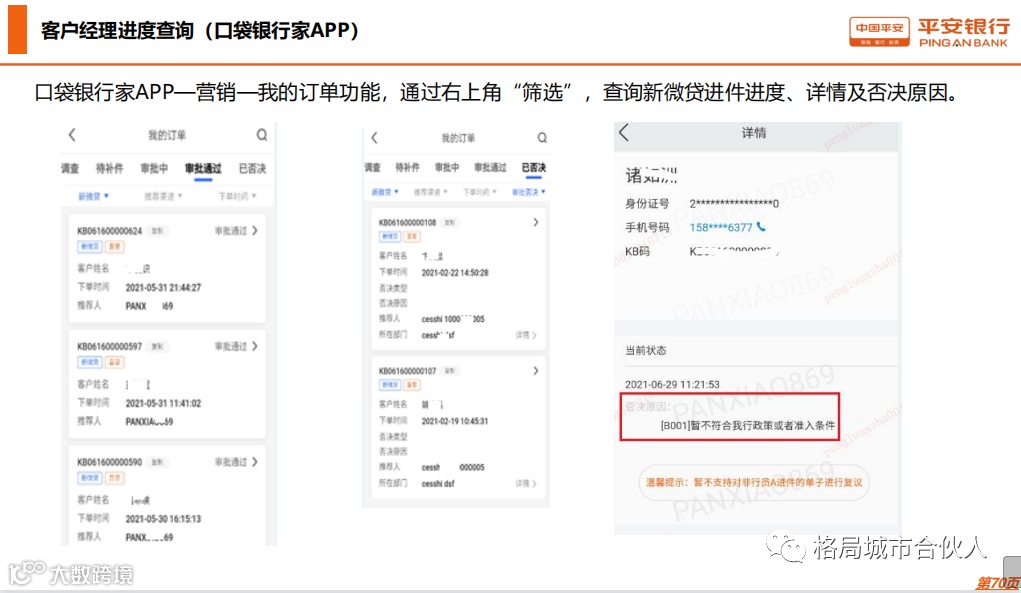Tap blue 新微贷 tag on order KB061600000597
The height and width of the screenshot is (593, 1021).
coord(89,362)
